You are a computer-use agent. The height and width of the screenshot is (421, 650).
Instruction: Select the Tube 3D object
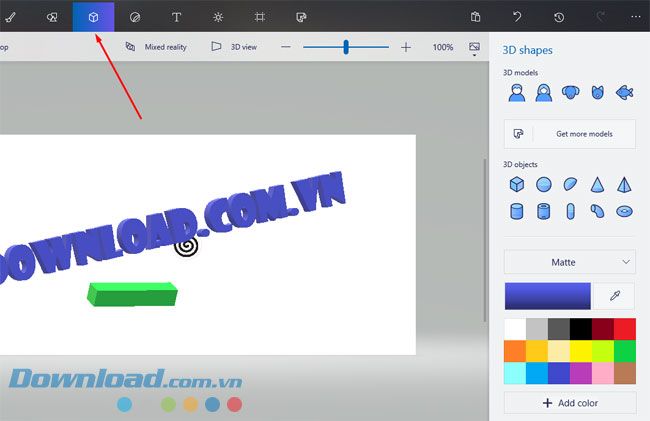coord(543,211)
